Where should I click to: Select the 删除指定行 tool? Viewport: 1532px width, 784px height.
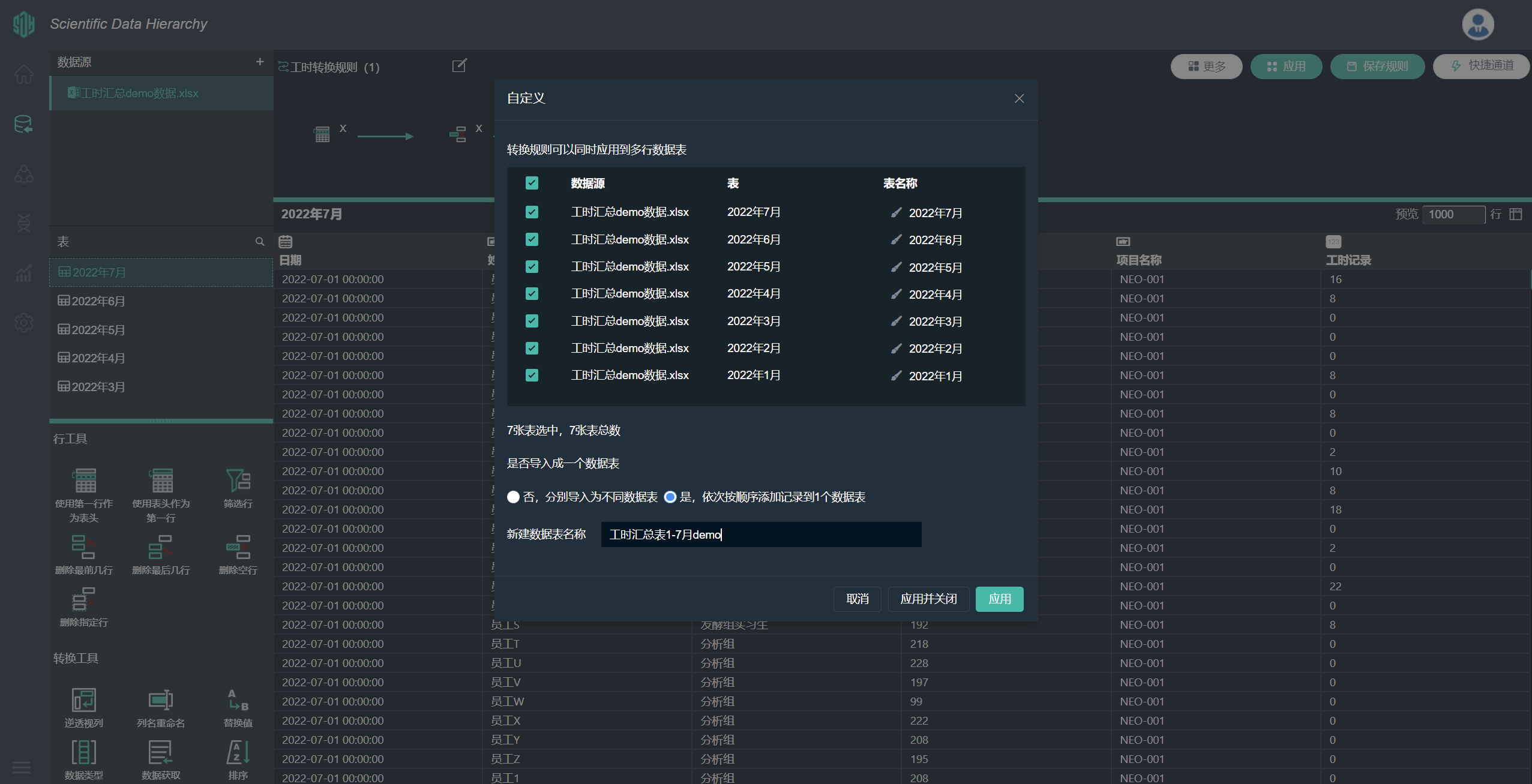click(84, 607)
